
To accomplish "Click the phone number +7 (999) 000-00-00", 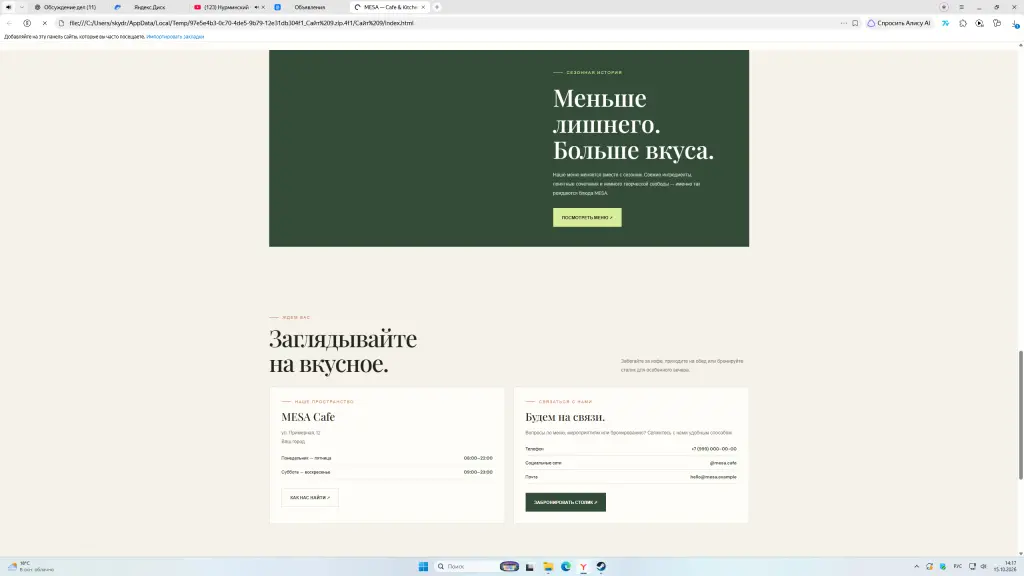I will (x=714, y=449).
